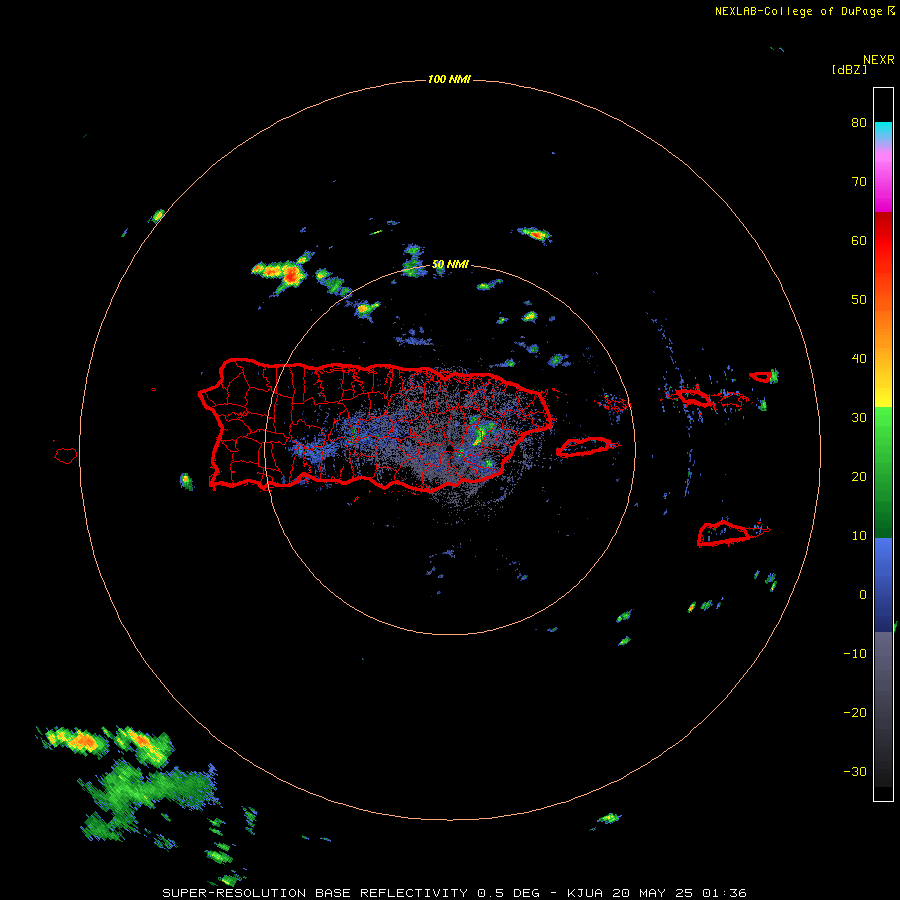Click the 60 value on the dBZ scale

pos(859,240)
